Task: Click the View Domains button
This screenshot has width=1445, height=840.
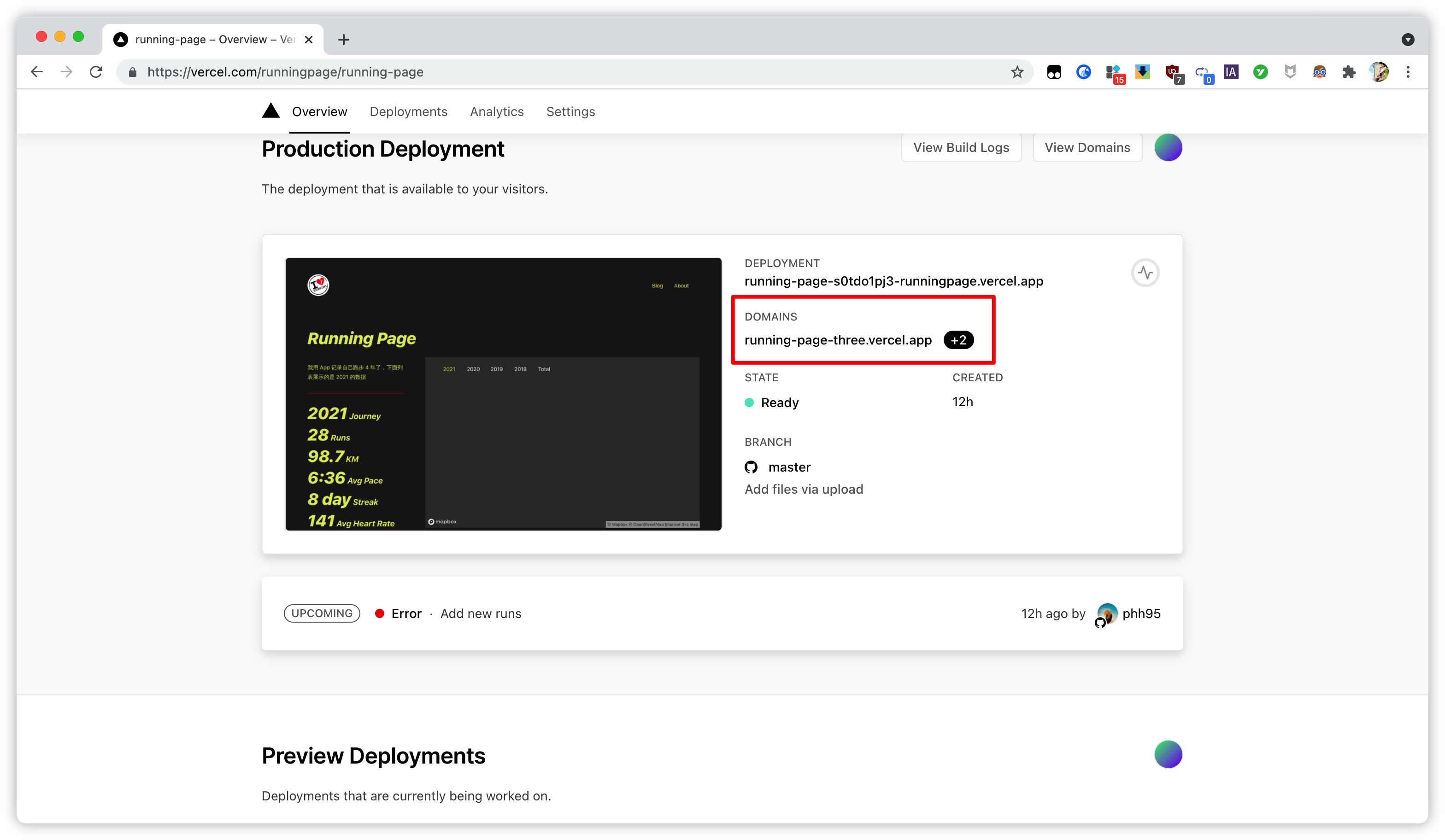Action: 1087,148
